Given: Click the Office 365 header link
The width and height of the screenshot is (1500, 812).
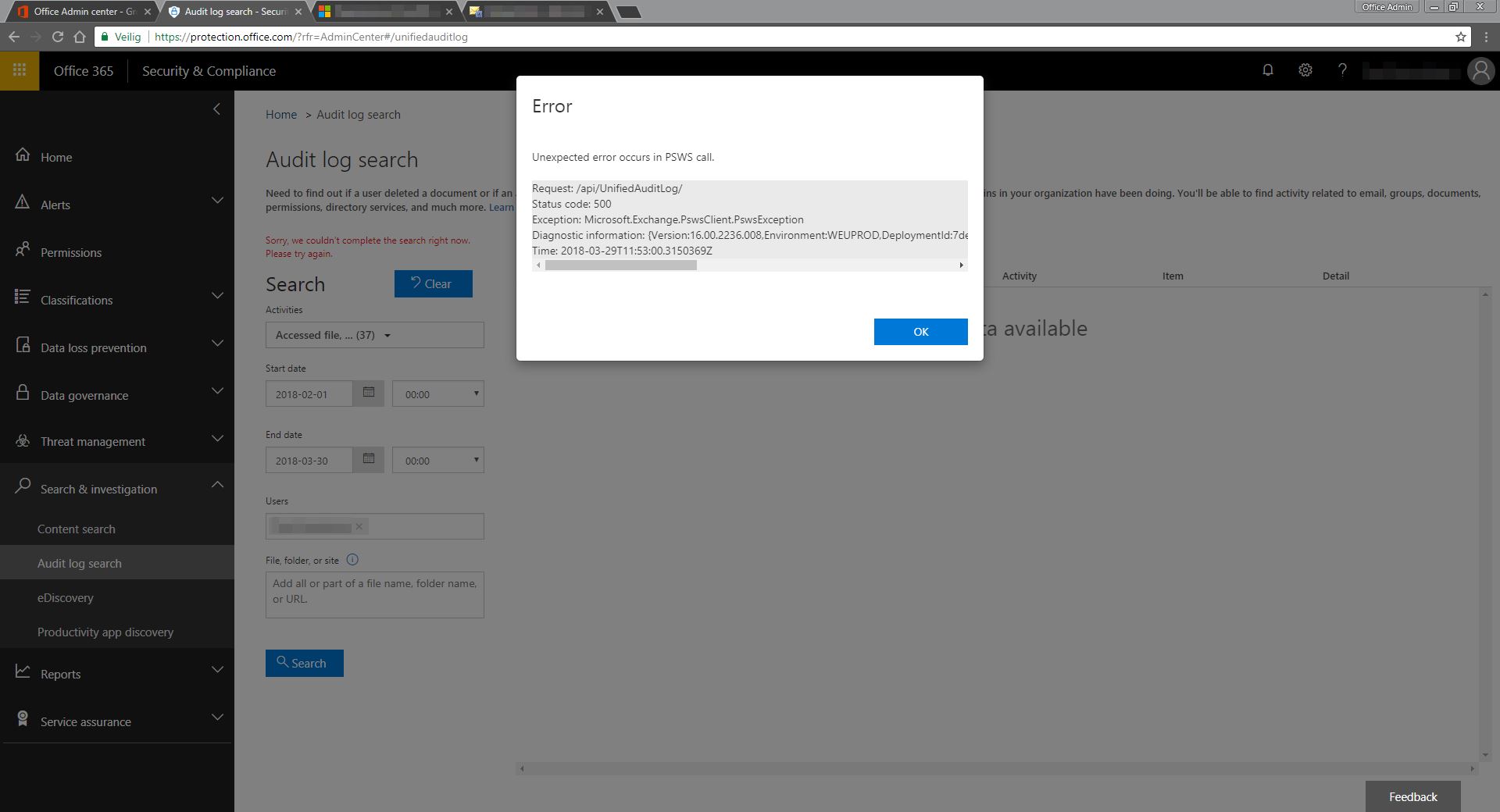Looking at the screenshot, I should click(84, 71).
